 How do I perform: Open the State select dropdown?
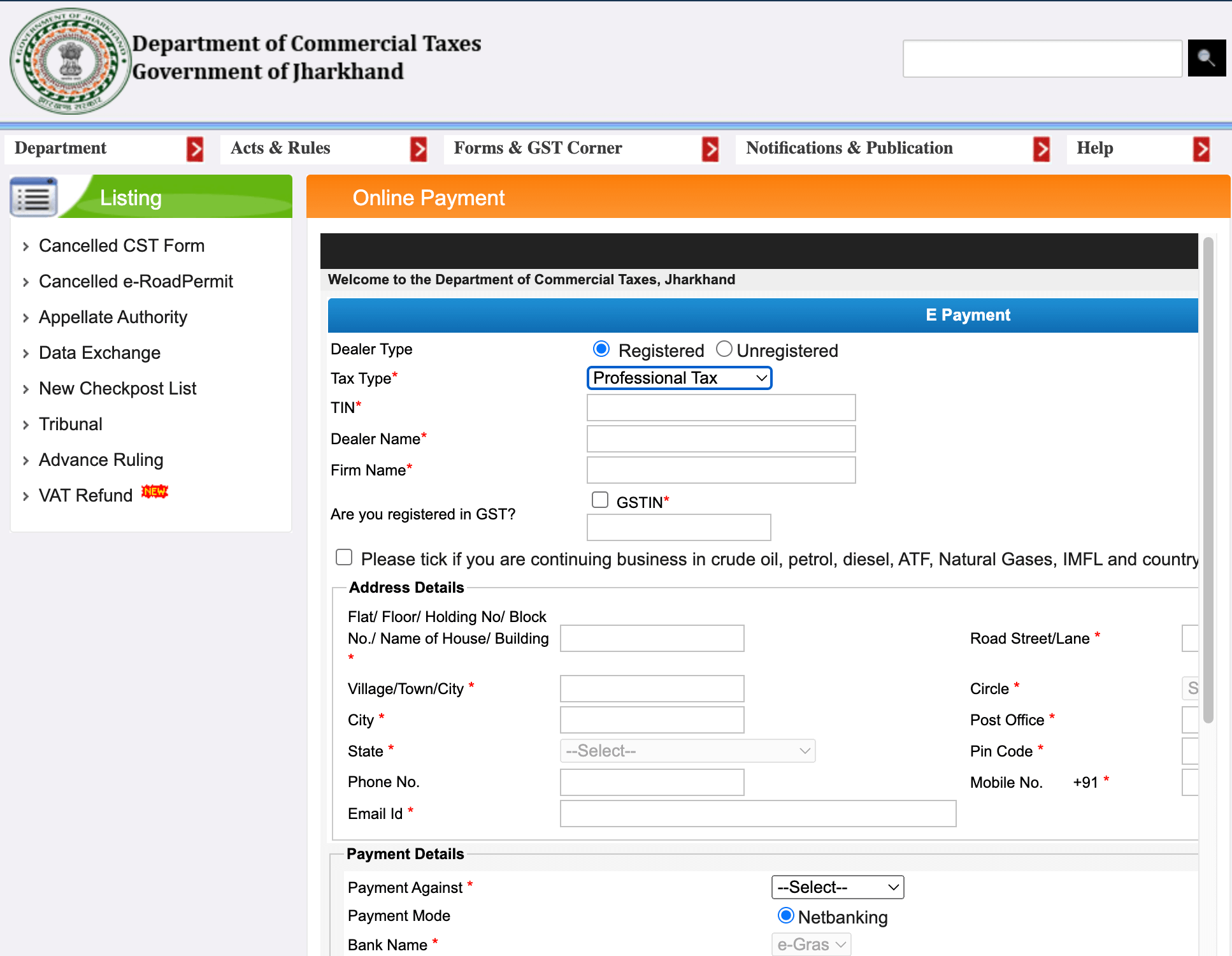687,751
